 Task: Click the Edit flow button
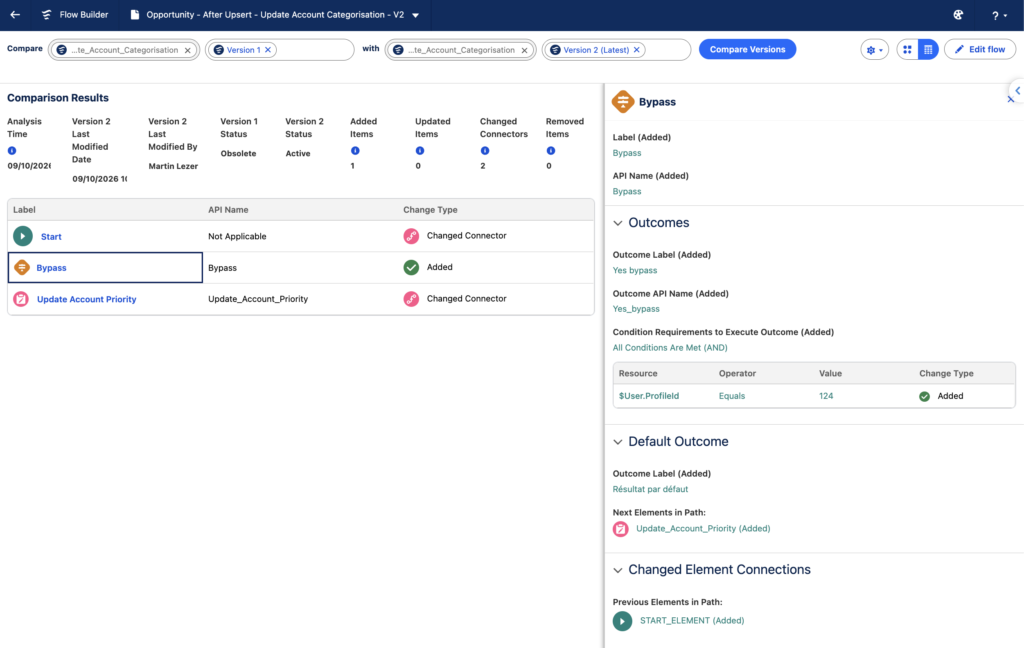click(980, 50)
